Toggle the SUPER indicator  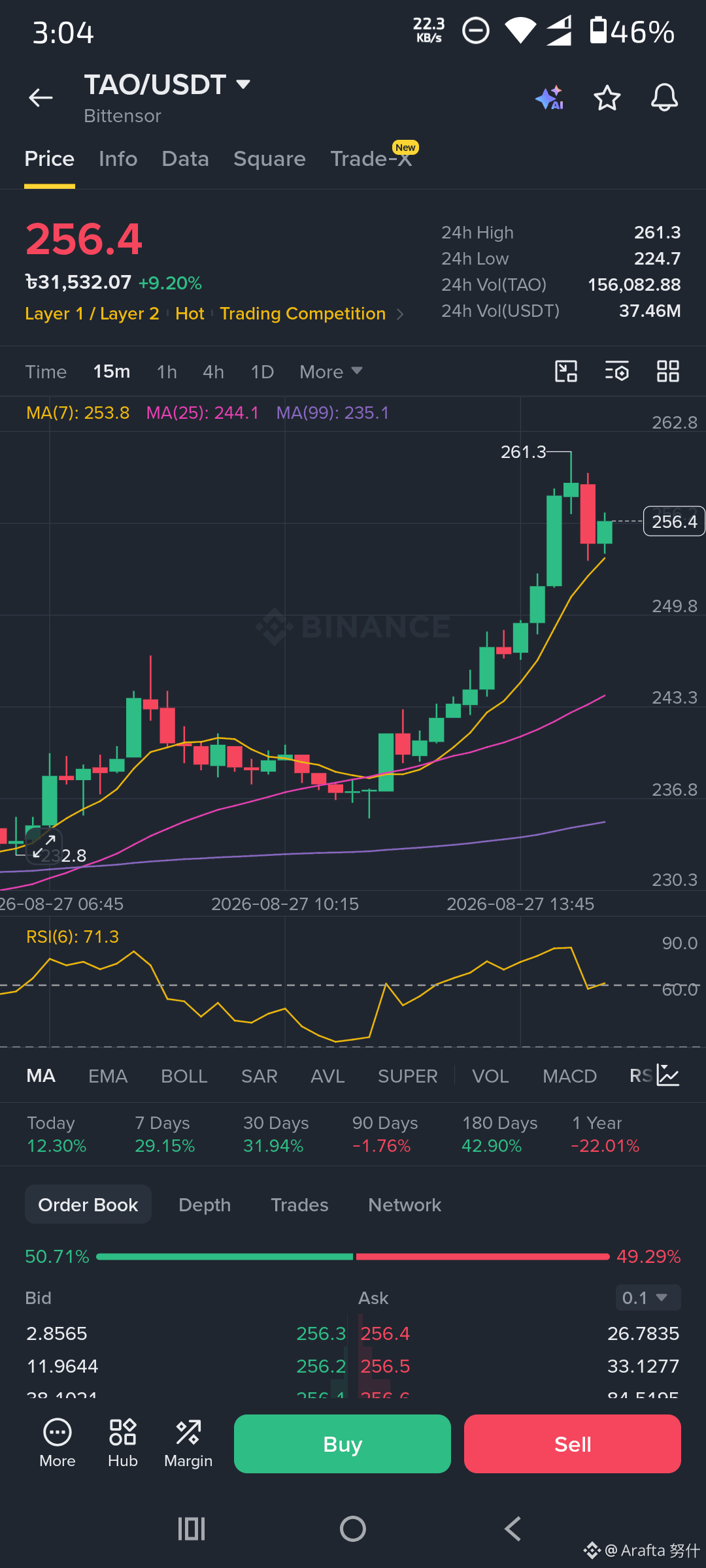pos(408,1076)
